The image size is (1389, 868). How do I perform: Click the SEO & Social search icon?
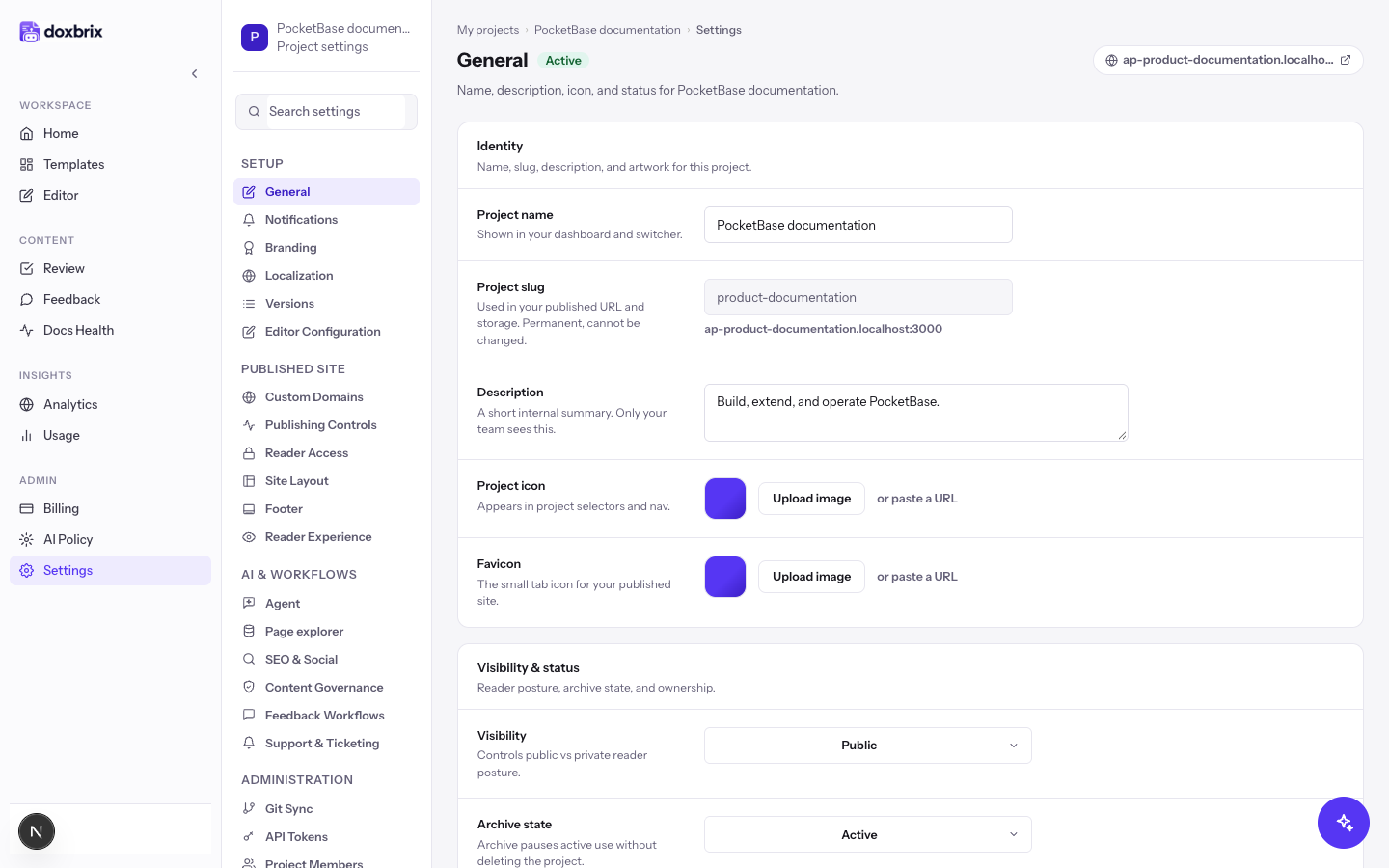(249, 660)
